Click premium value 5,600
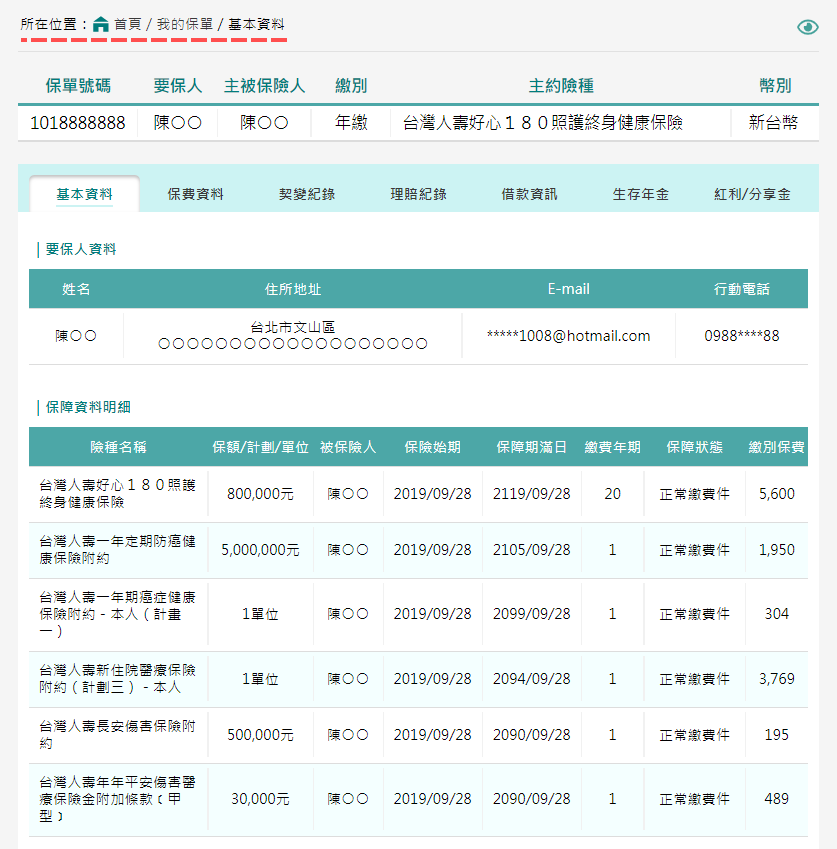837x849 pixels. (x=776, y=494)
